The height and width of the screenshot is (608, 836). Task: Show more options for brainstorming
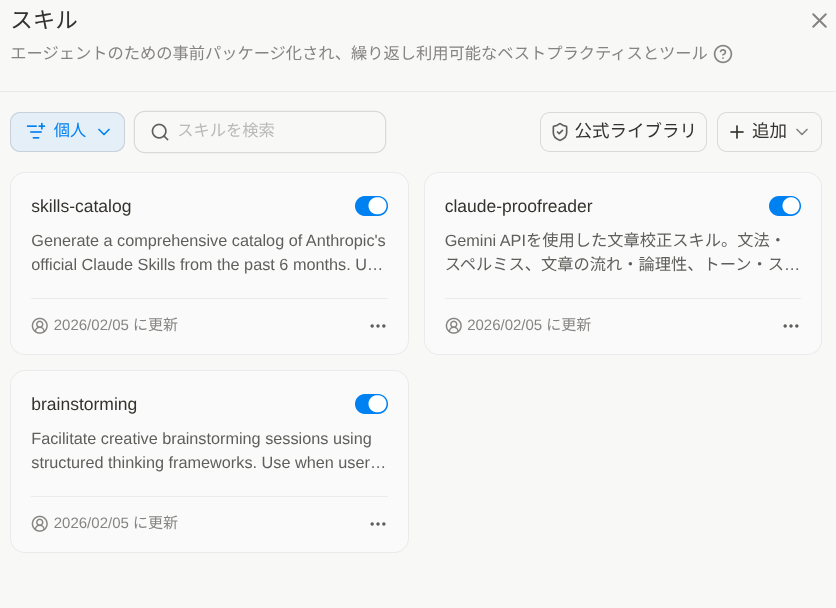377,524
